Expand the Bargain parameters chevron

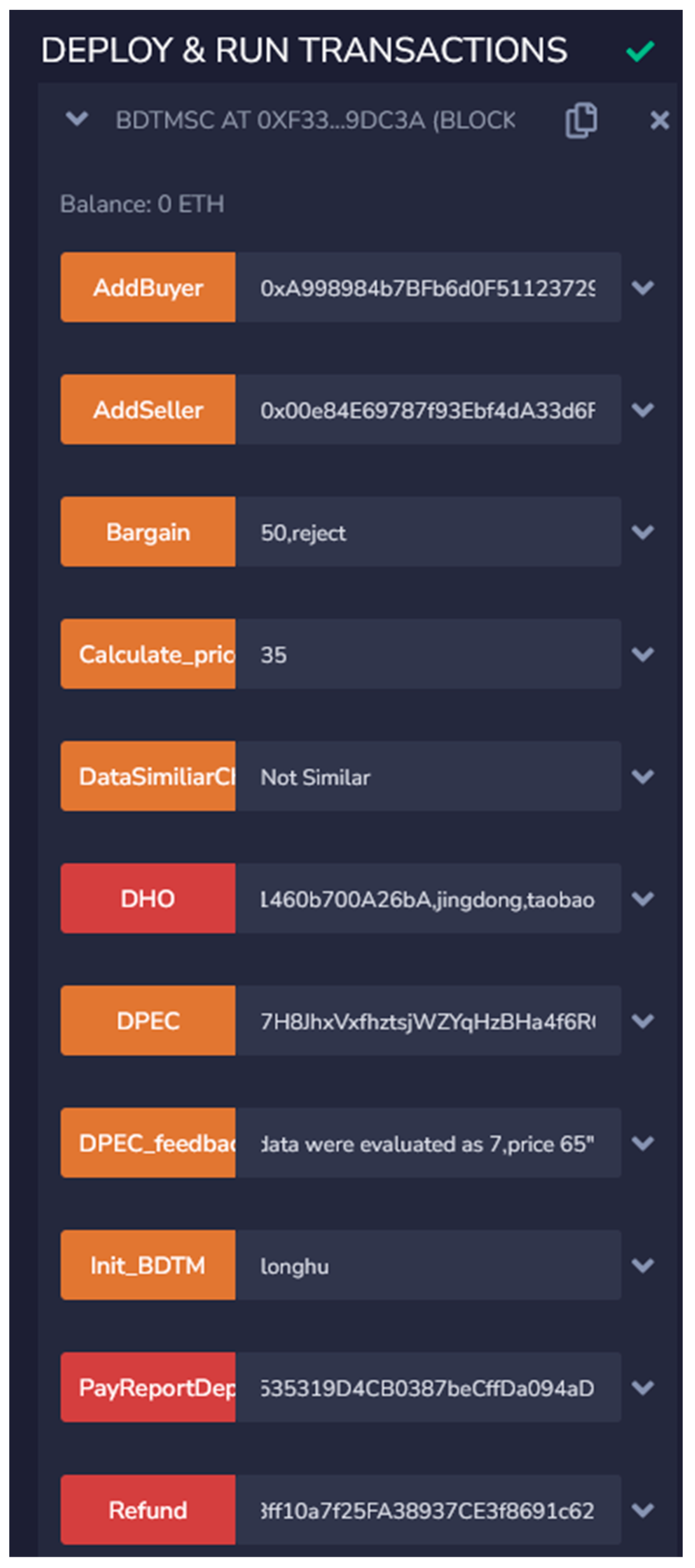click(x=643, y=532)
